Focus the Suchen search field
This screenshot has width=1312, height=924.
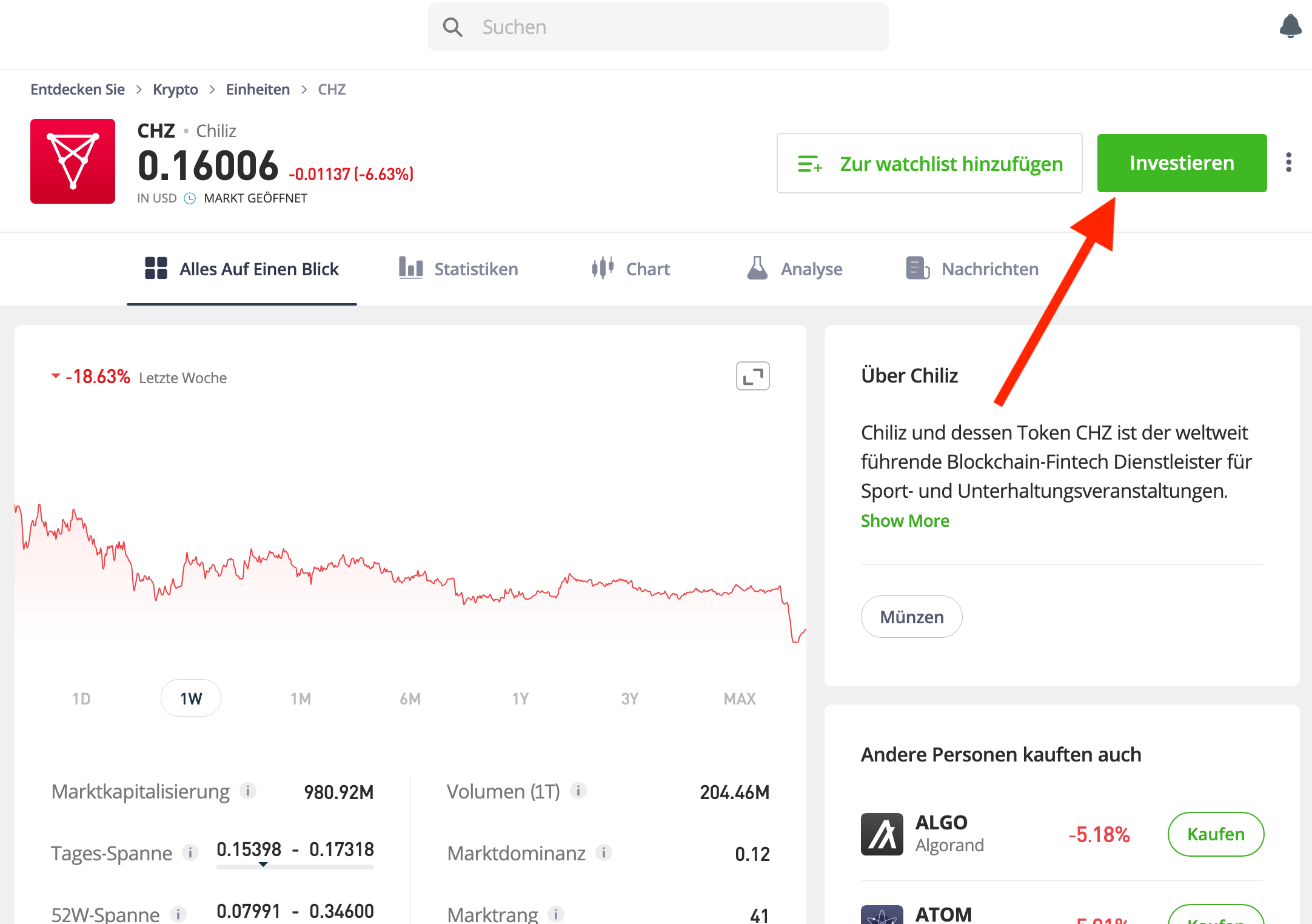658,27
